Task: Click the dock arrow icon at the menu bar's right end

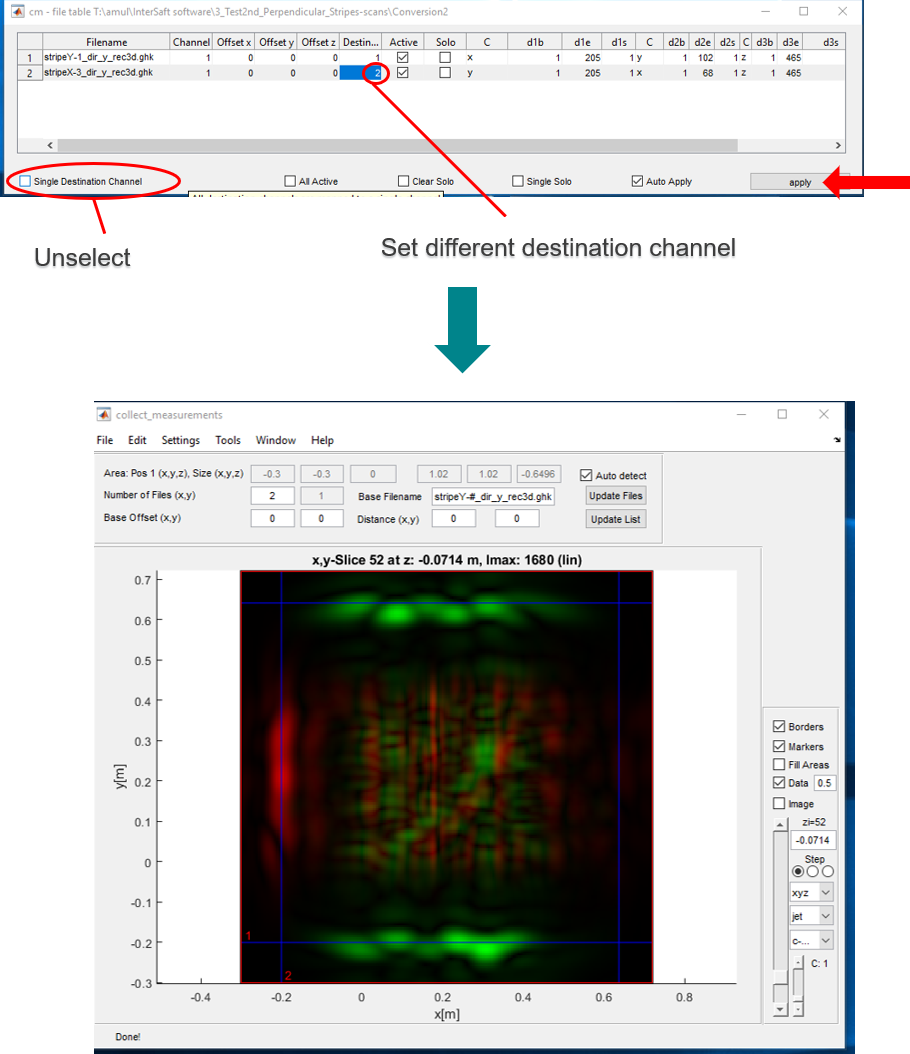Action: [837, 440]
